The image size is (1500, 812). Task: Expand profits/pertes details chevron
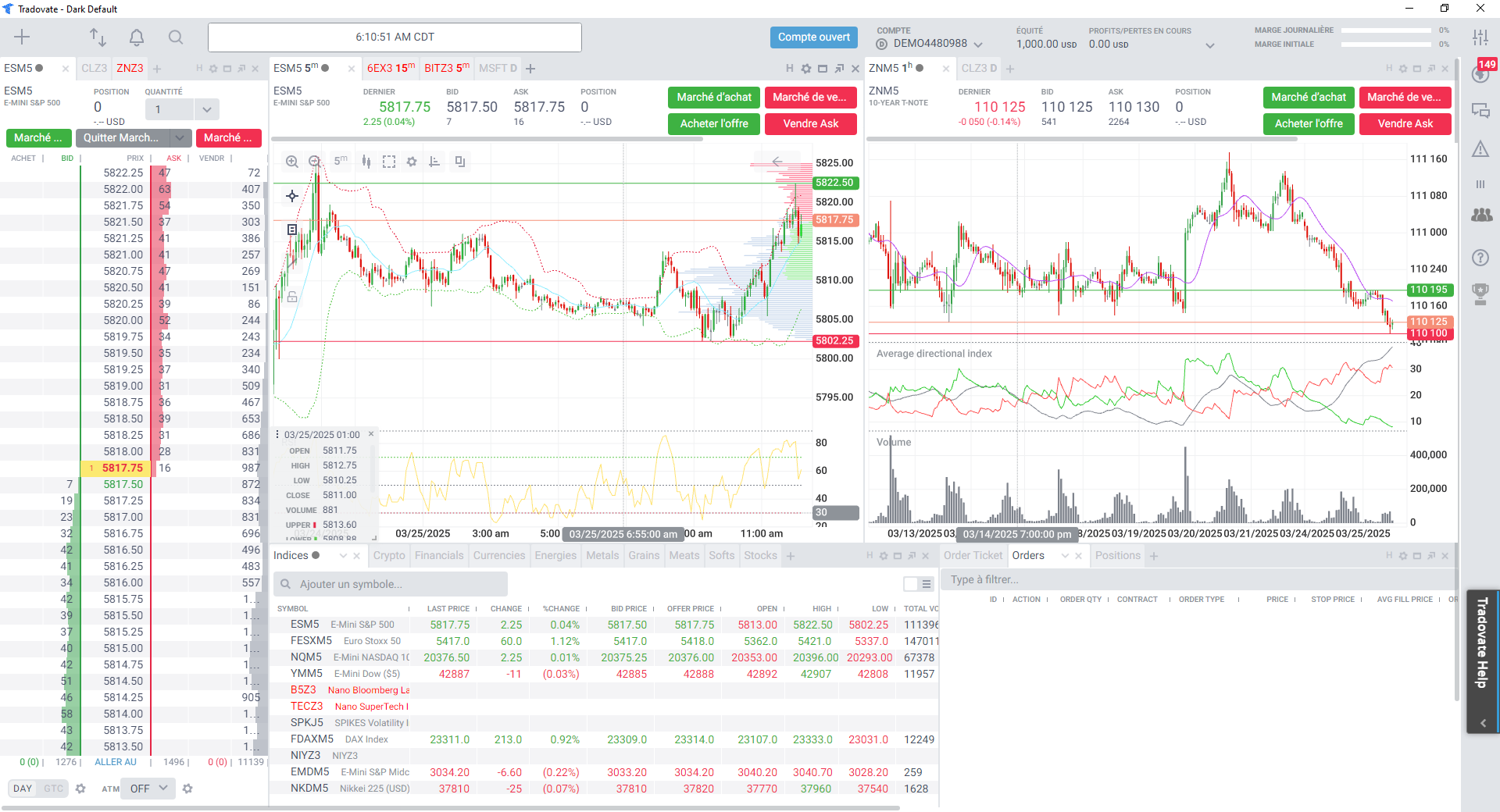click(1210, 45)
